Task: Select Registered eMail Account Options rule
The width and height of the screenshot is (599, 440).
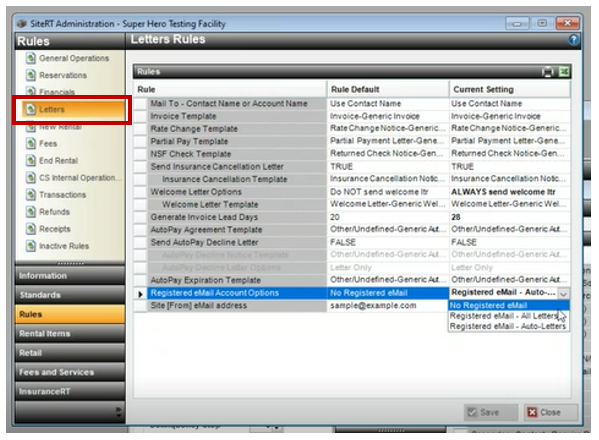Action: click(237, 293)
